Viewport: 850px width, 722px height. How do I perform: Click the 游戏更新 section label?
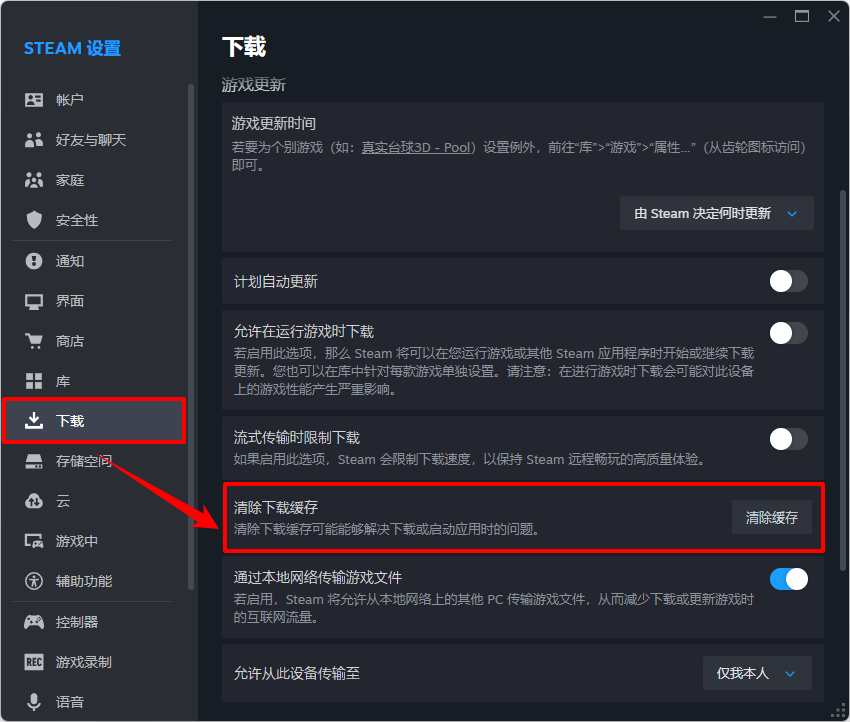click(x=254, y=85)
